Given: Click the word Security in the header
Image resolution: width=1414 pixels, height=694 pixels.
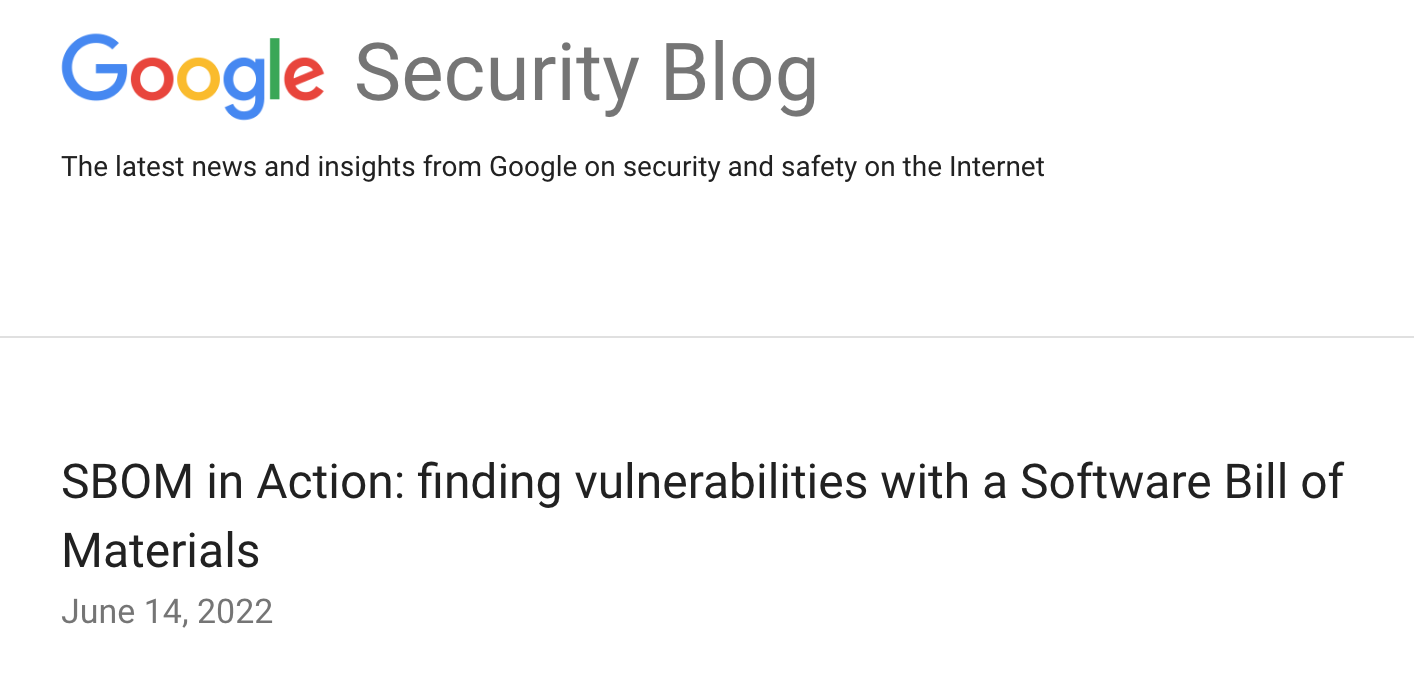Looking at the screenshot, I should click(496, 73).
